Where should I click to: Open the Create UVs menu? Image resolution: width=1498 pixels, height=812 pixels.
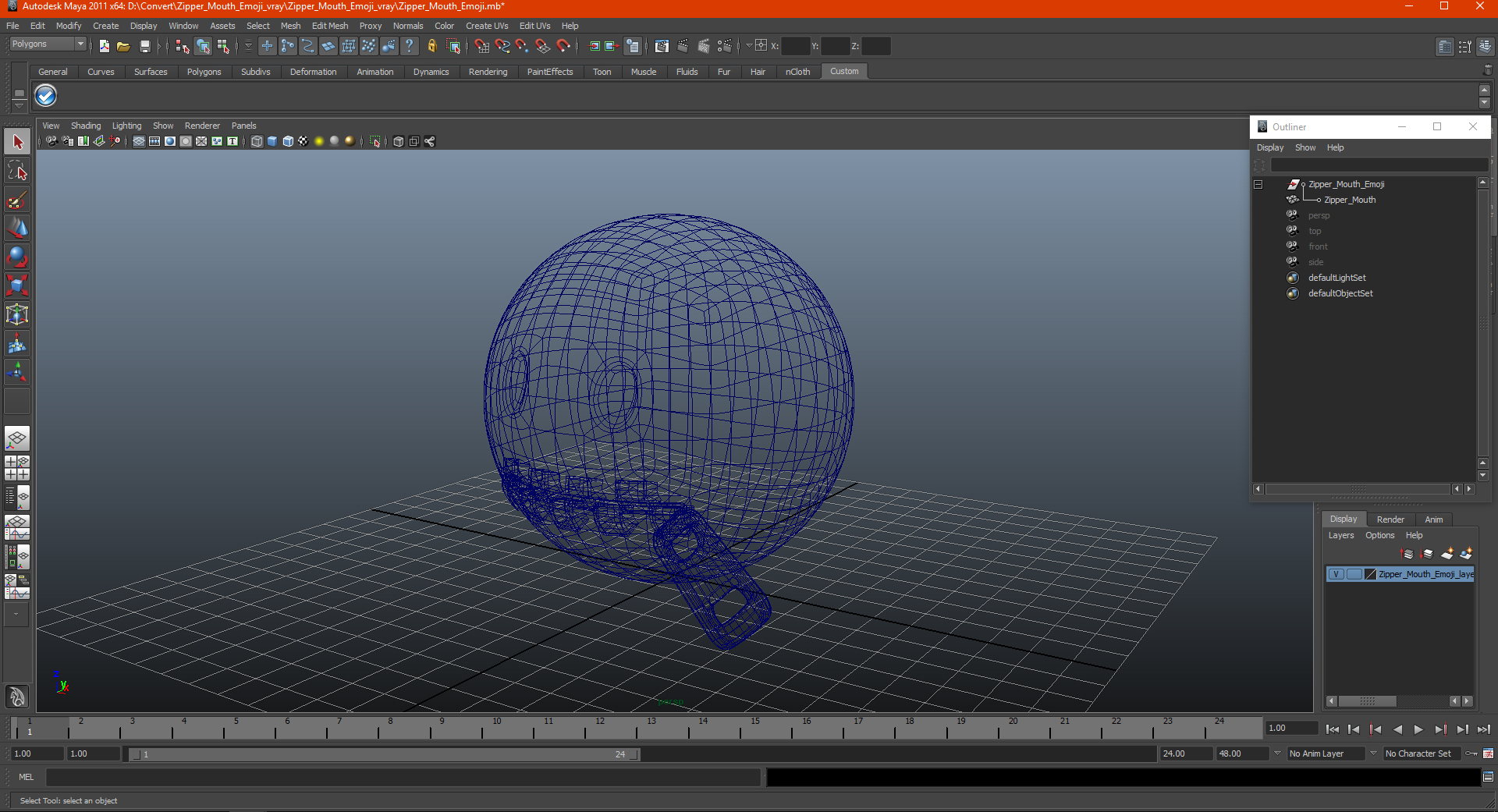[x=487, y=26]
